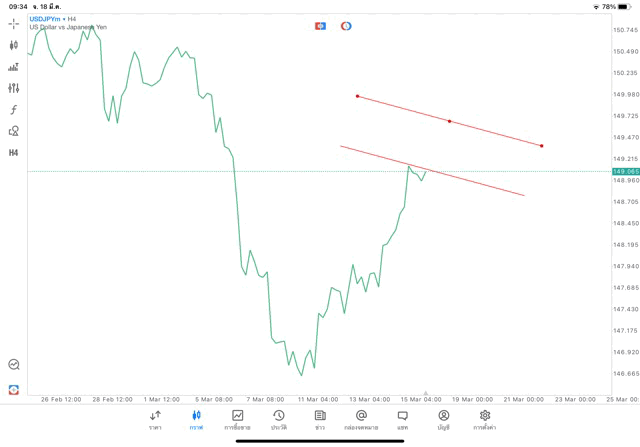The height and width of the screenshot is (447, 640).
Task: Open the ข่าว news tab
Action: coord(320,420)
